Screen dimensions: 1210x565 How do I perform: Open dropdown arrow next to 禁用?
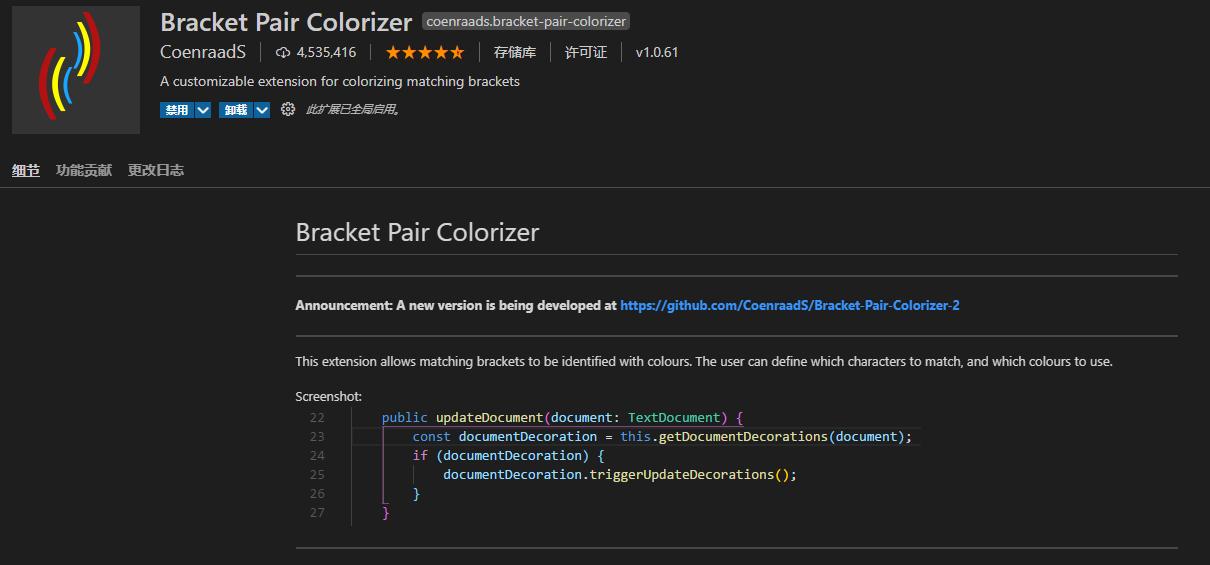click(203, 110)
